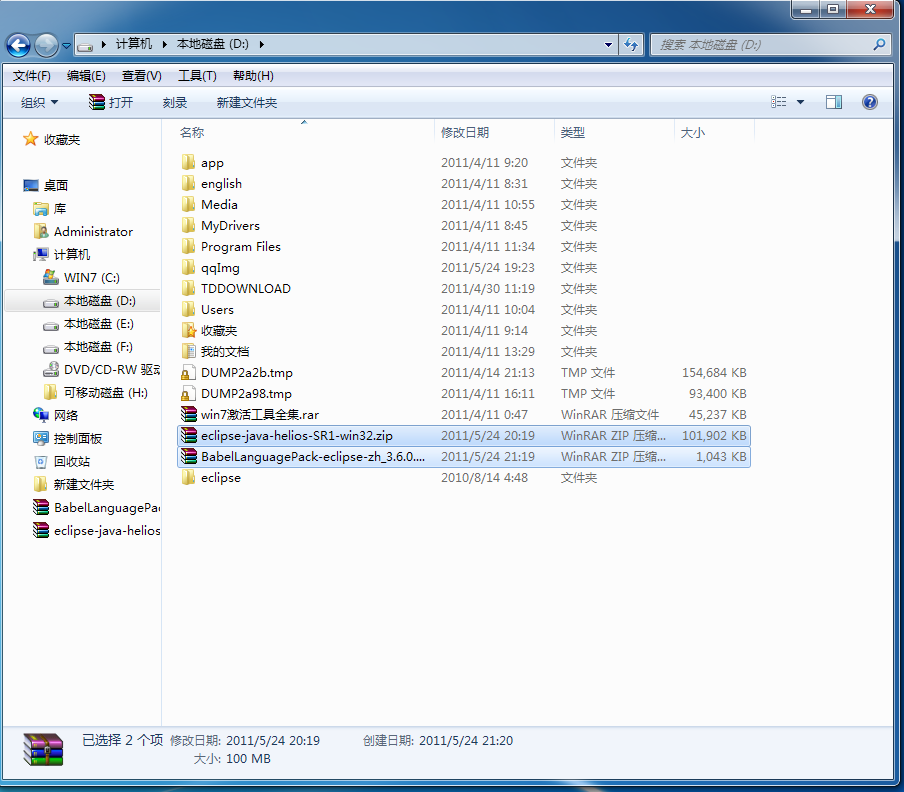Select eclipse-java-helios archive in the sidebar
Viewport: 904px width, 792px height.
click(x=96, y=530)
